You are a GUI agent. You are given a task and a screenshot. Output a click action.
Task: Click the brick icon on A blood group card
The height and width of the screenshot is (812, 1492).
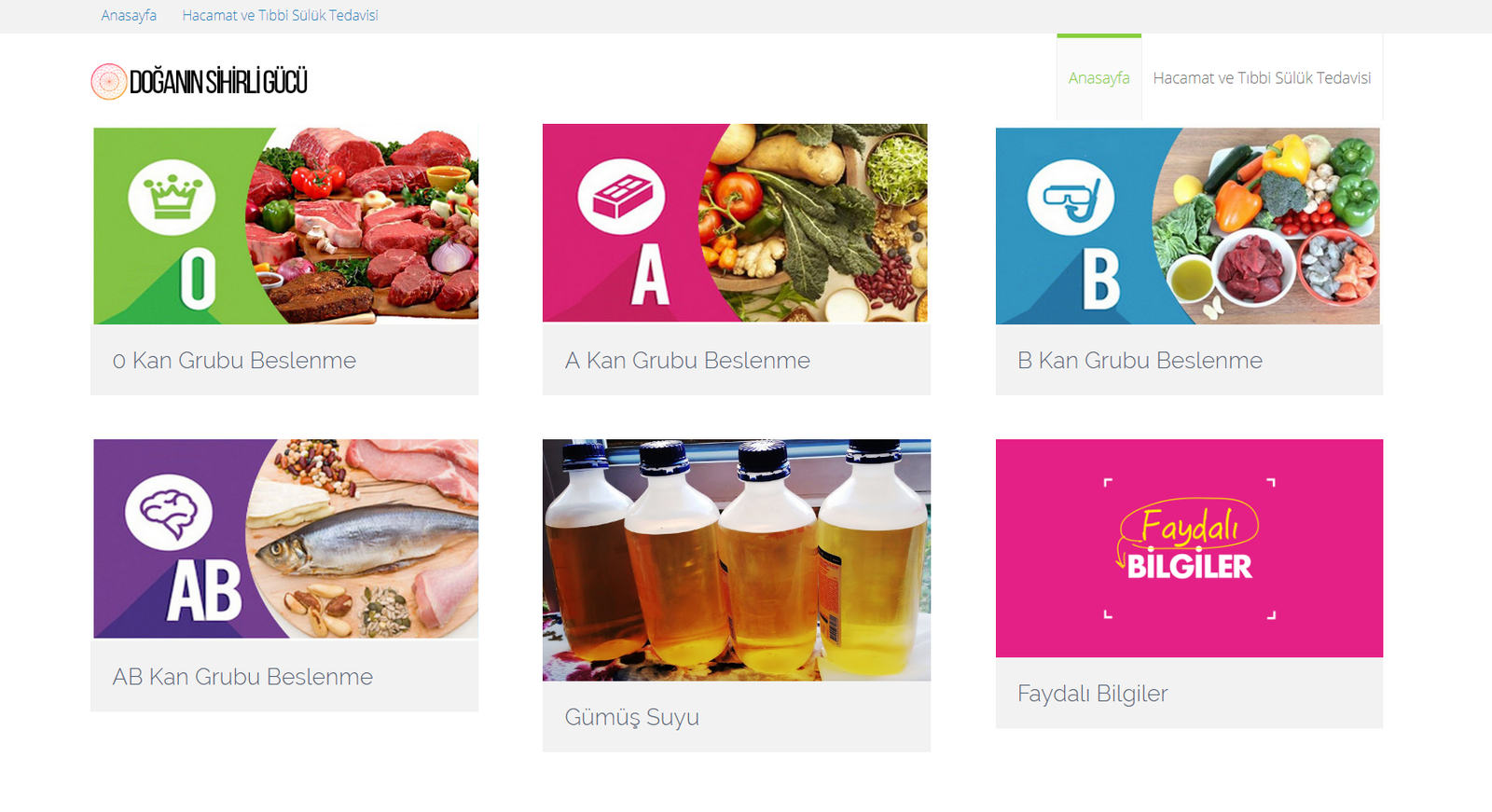tap(621, 196)
